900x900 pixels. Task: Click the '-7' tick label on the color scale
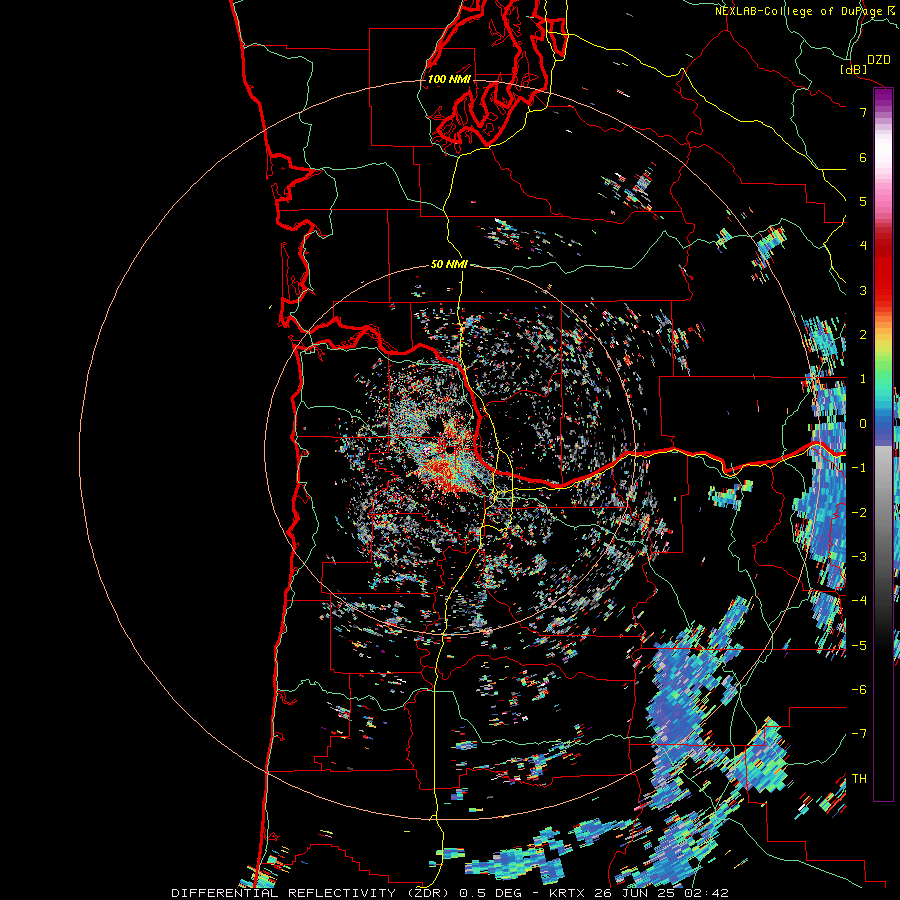pyautogui.click(x=859, y=734)
